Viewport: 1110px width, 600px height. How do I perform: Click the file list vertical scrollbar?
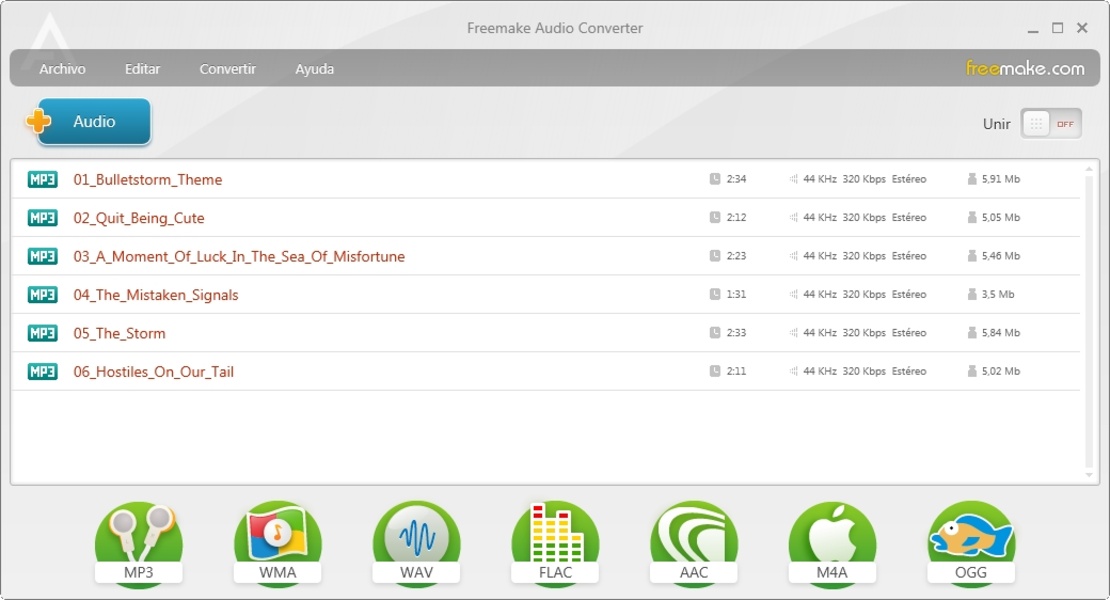(x=1089, y=322)
